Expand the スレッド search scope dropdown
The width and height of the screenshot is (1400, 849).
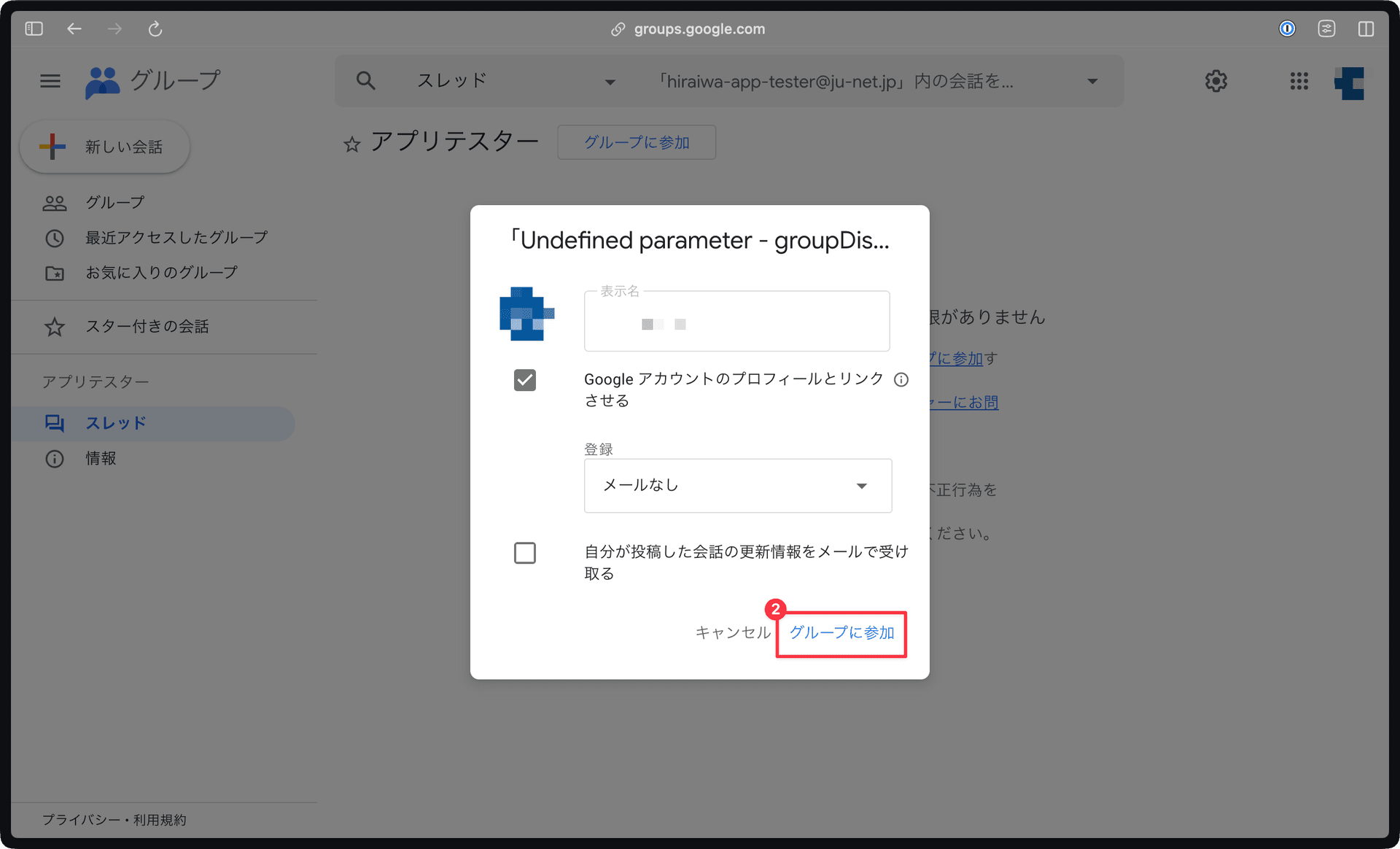tap(610, 81)
